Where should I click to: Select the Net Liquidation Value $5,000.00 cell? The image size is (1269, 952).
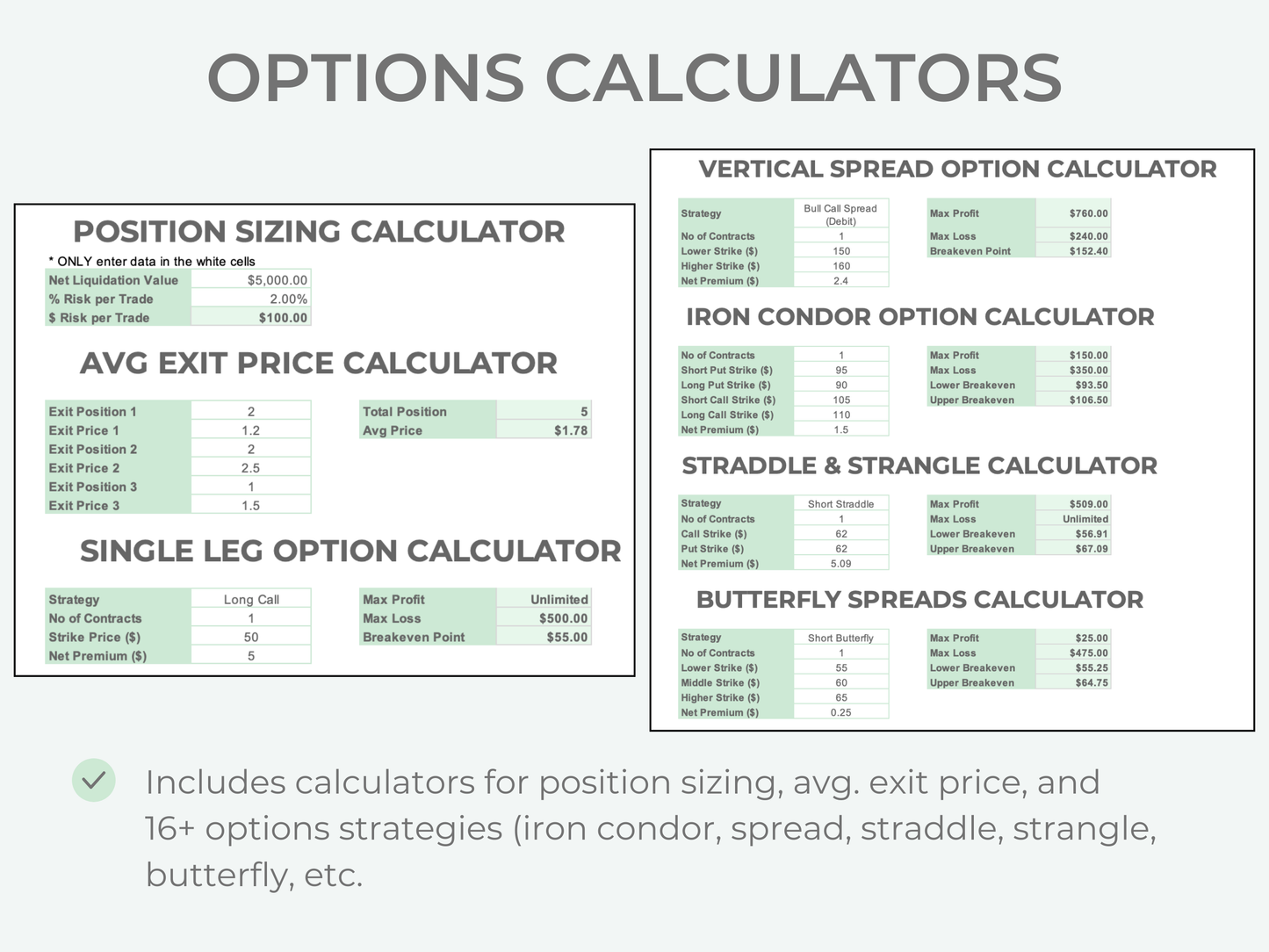pyautogui.click(x=251, y=280)
